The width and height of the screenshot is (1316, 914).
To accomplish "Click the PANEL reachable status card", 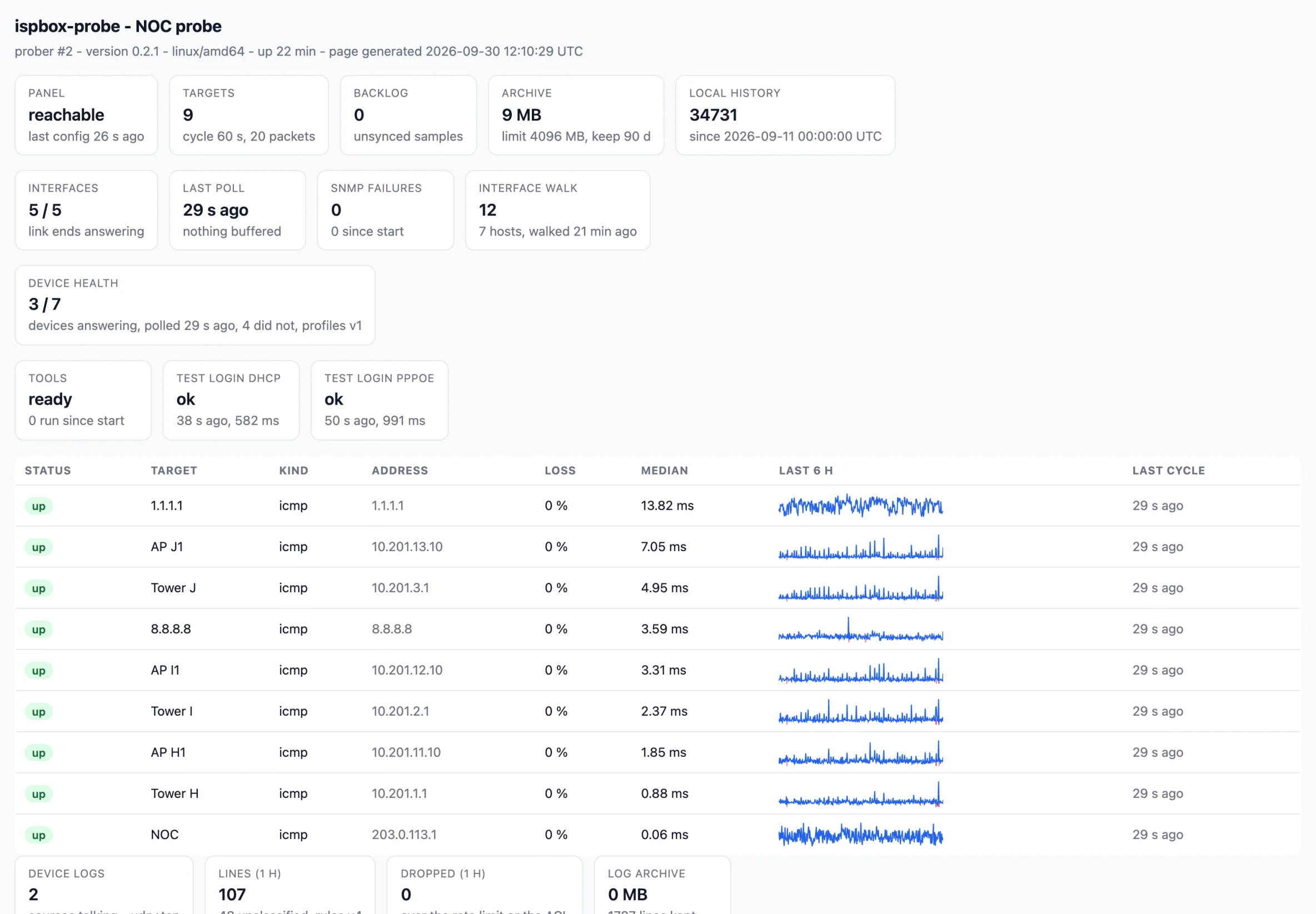I will click(x=86, y=115).
